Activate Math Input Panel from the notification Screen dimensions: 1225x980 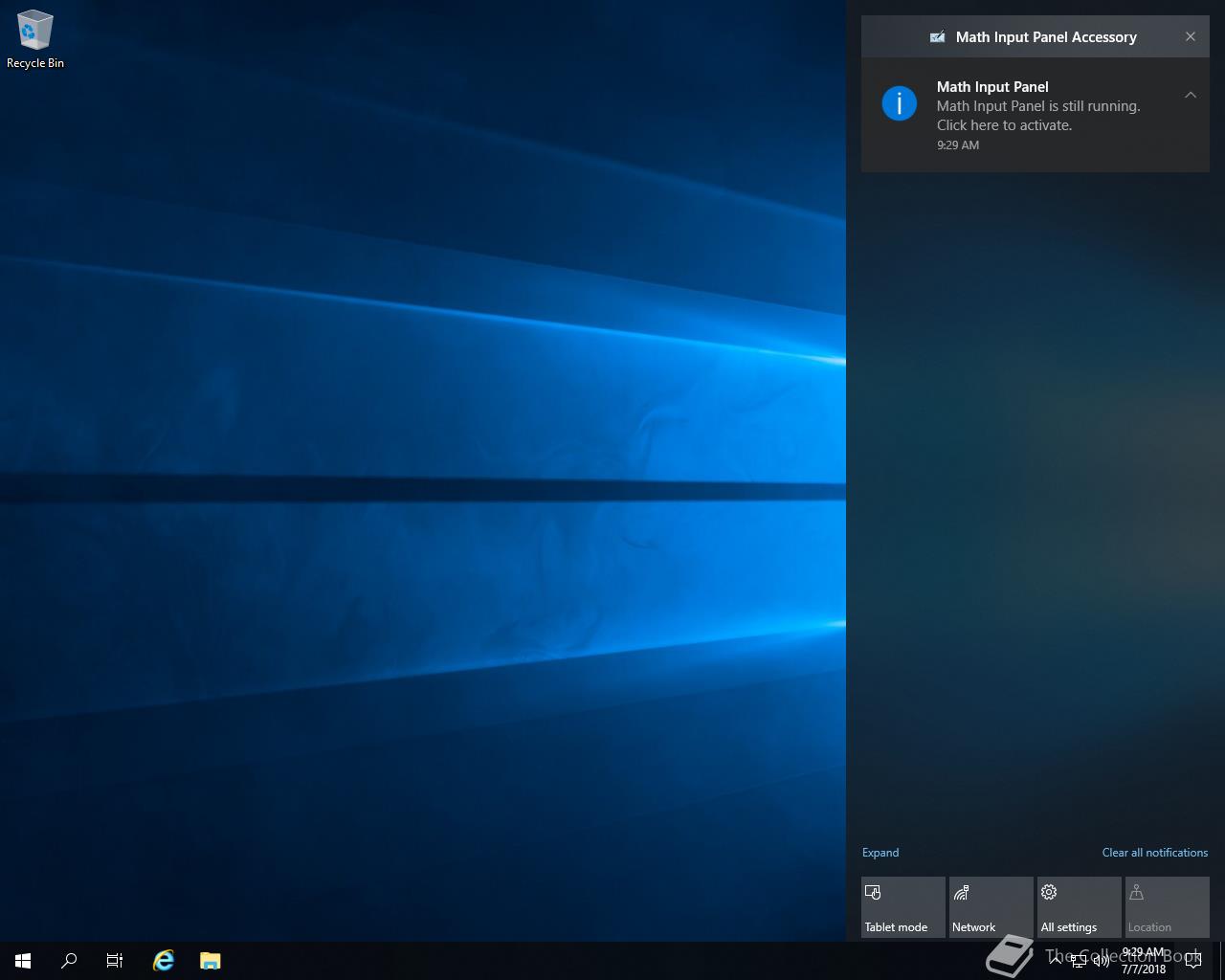(x=1037, y=115)
